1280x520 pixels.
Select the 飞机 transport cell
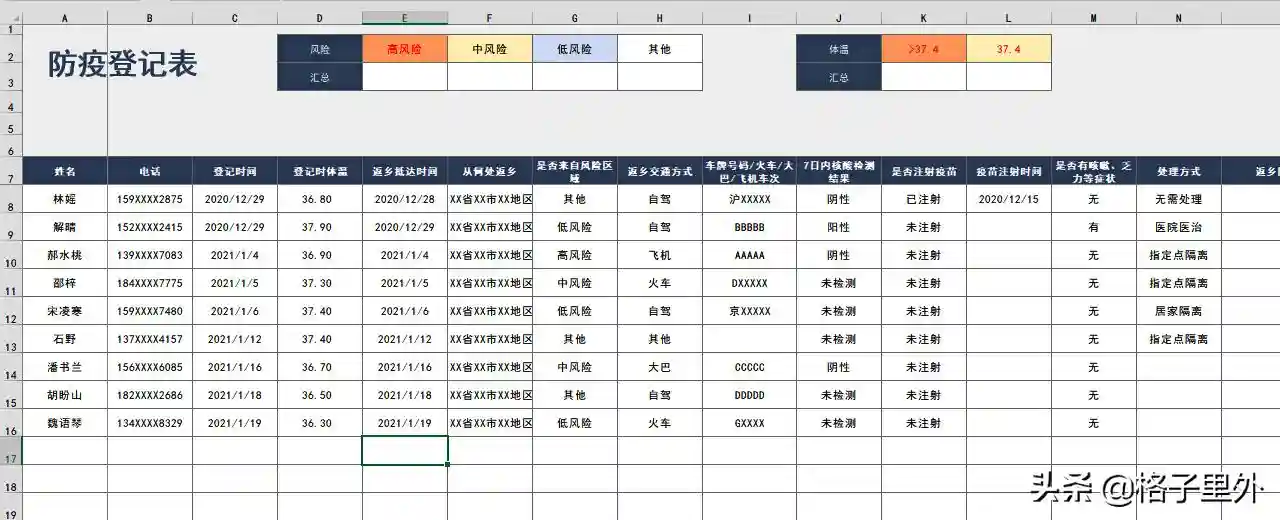click(x=660, y=255)
